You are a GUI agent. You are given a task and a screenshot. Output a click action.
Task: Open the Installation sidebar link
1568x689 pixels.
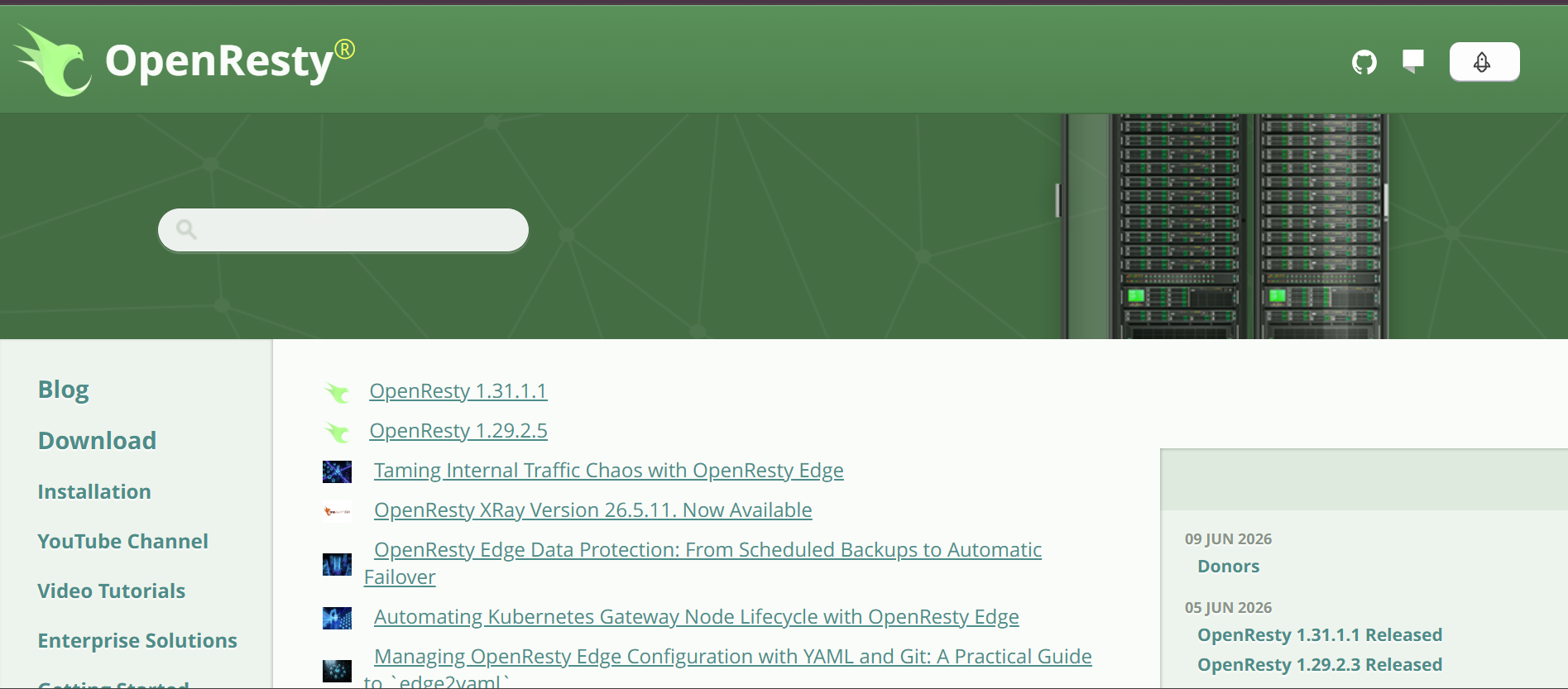[94, 491]
